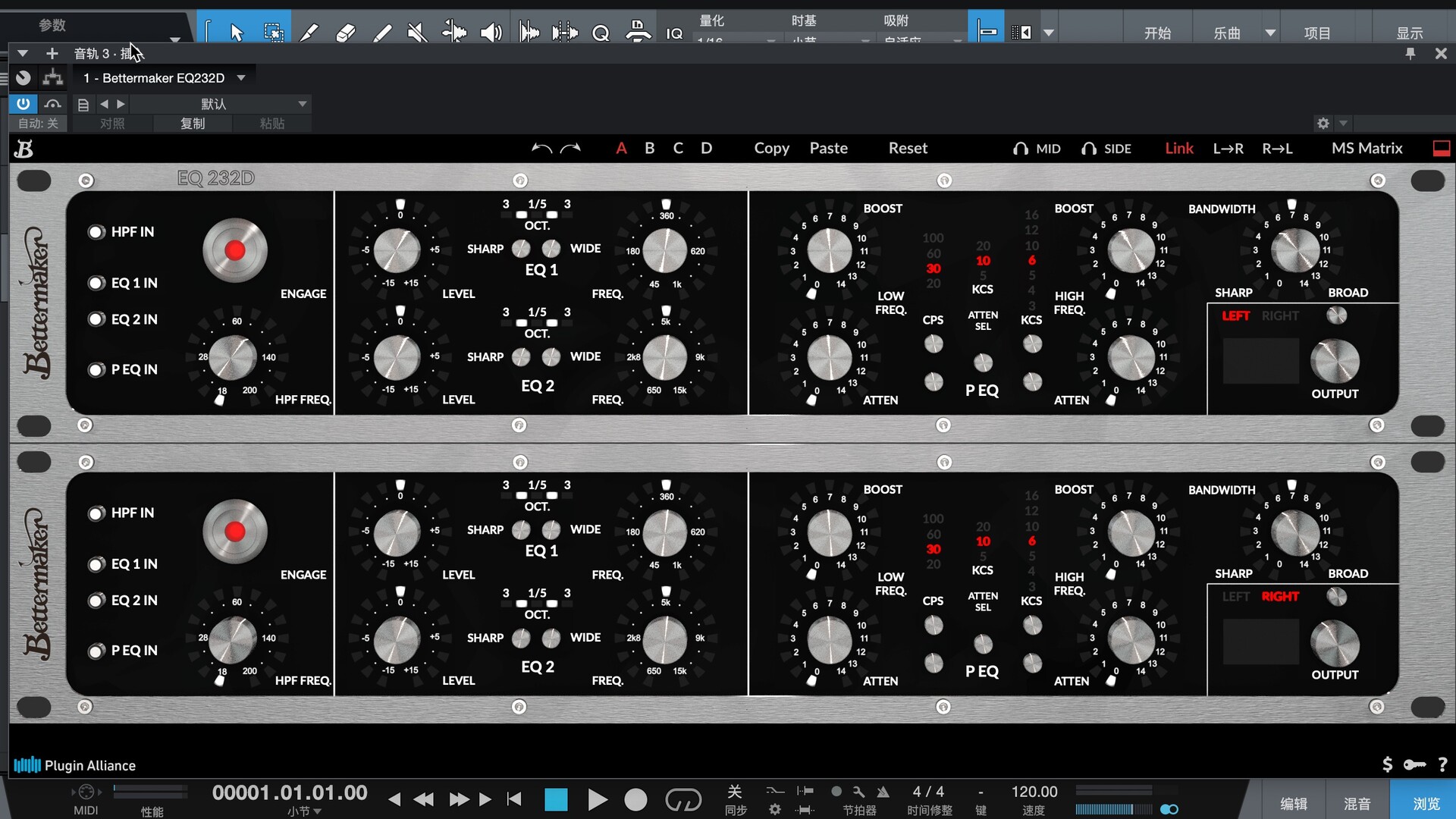
Task: Toggle plugin power bypass button
Action: click(24, 104)
